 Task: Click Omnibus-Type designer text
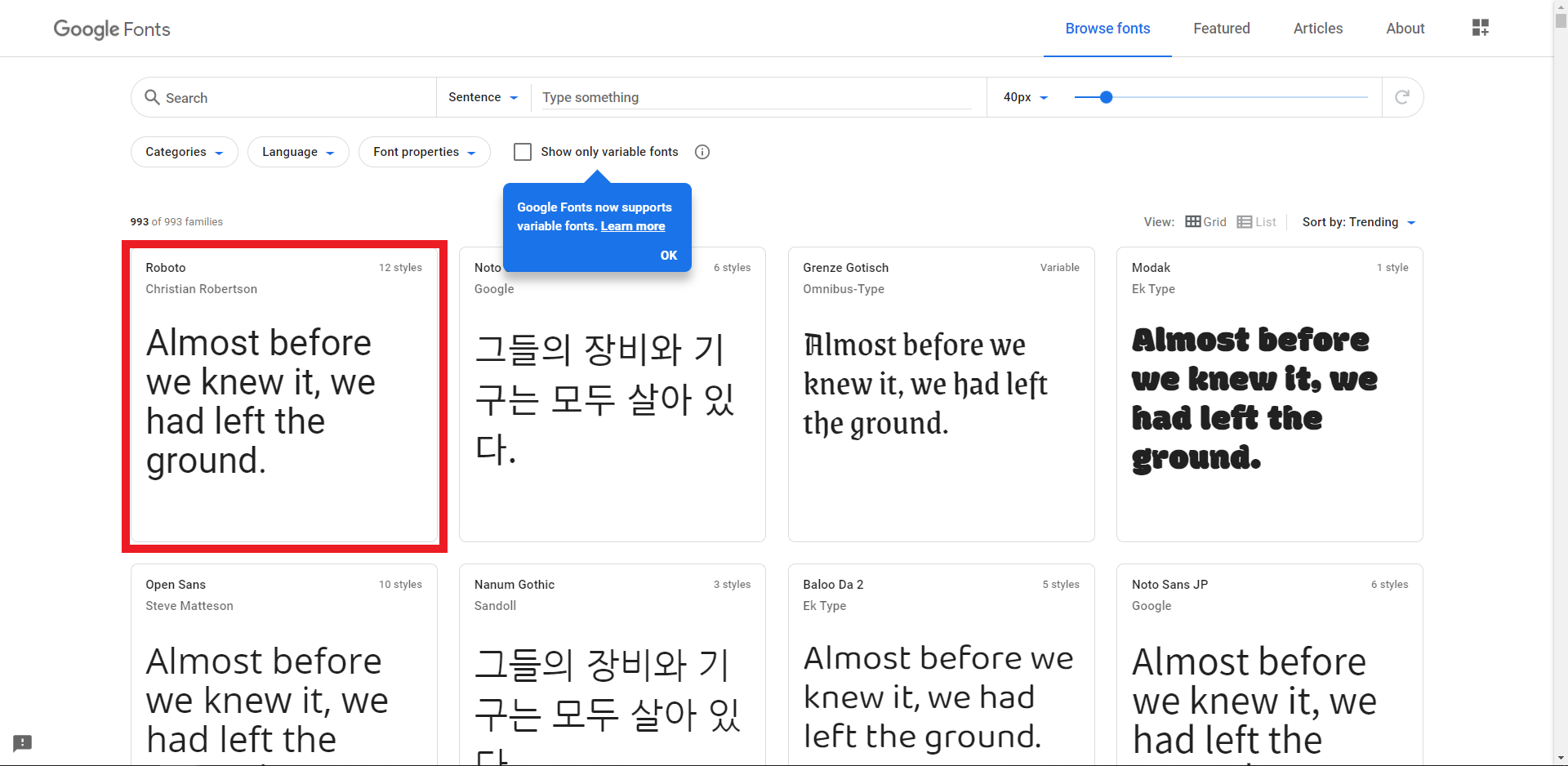coord(844,289)
